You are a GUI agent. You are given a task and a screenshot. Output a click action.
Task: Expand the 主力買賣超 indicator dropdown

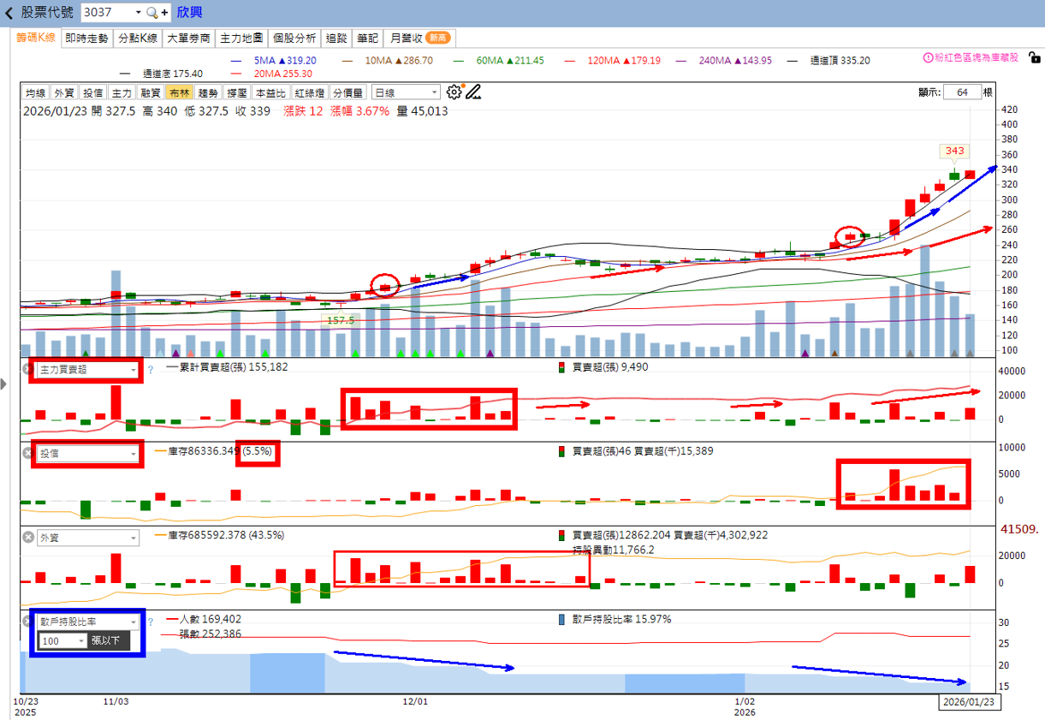coord(87,369)
